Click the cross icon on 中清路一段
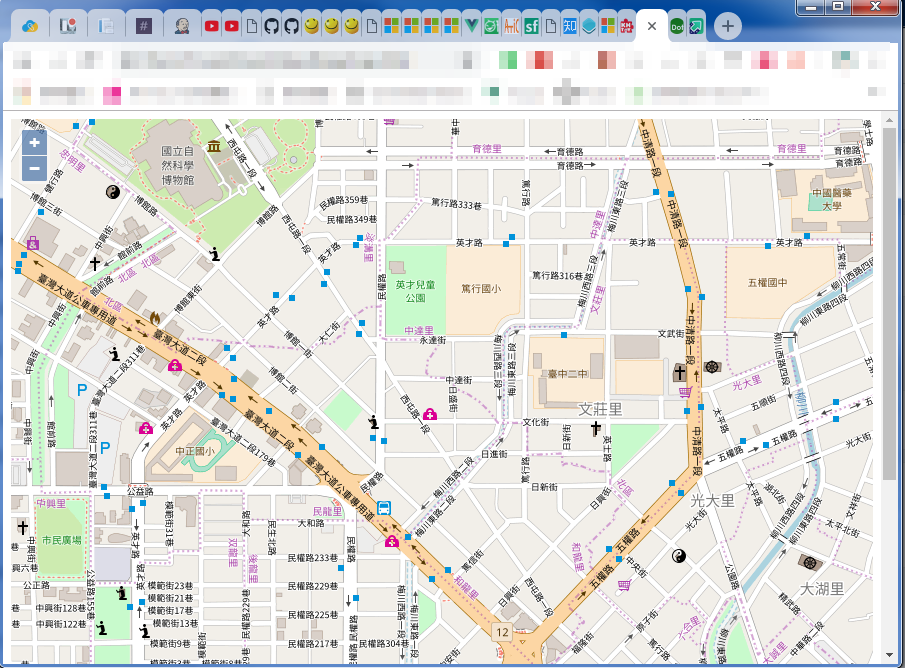This screenshot has width=905, height=668. click(680, 372)
